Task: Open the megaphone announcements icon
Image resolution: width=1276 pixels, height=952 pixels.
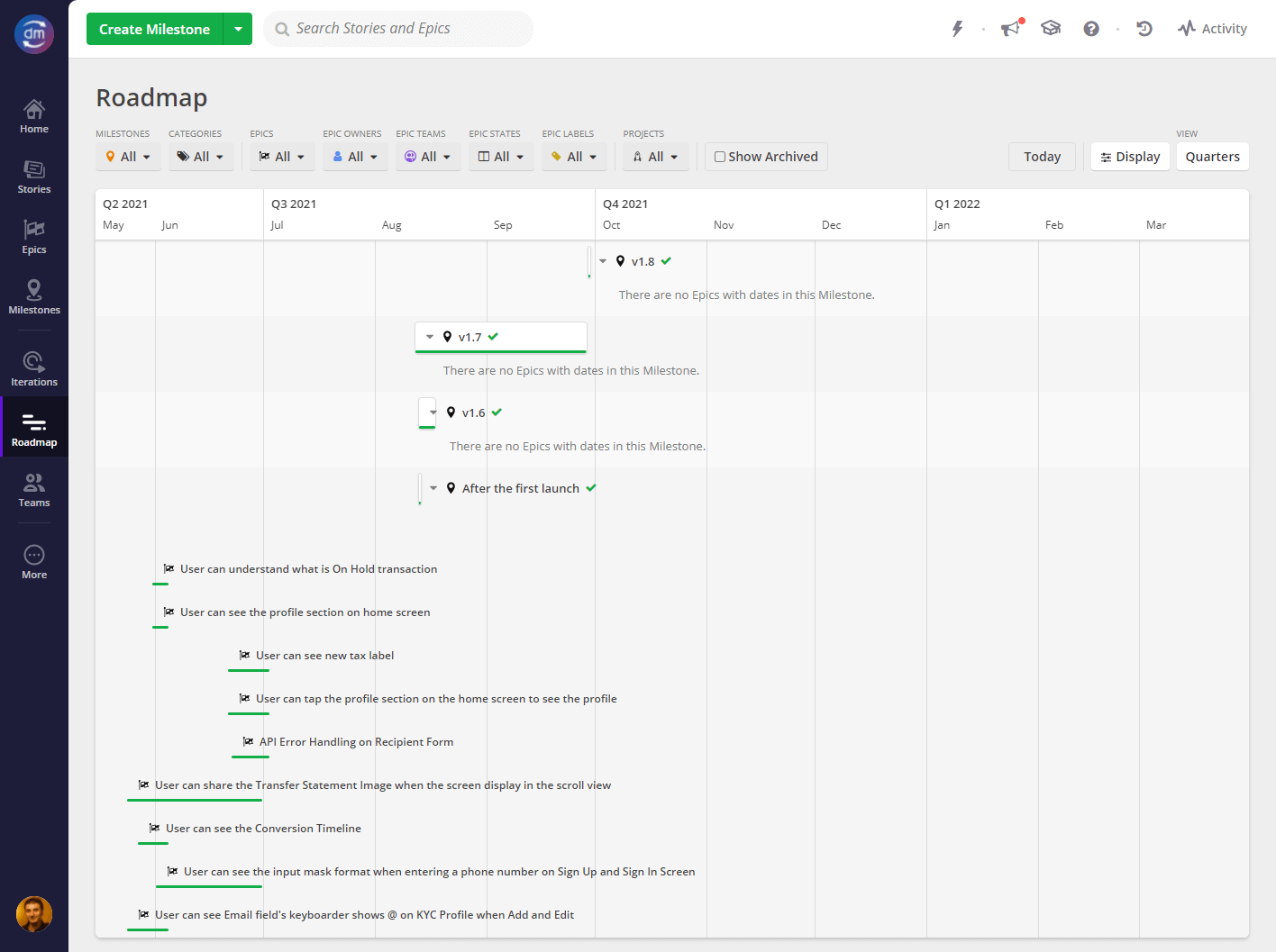Action: 1011,29
